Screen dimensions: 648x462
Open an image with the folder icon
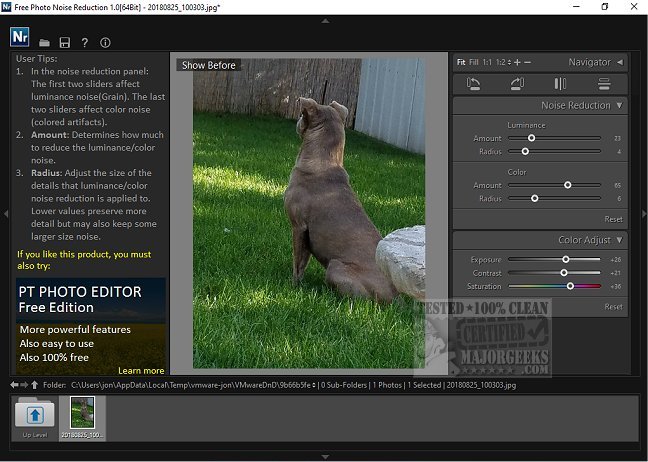[x=45, y=43]
